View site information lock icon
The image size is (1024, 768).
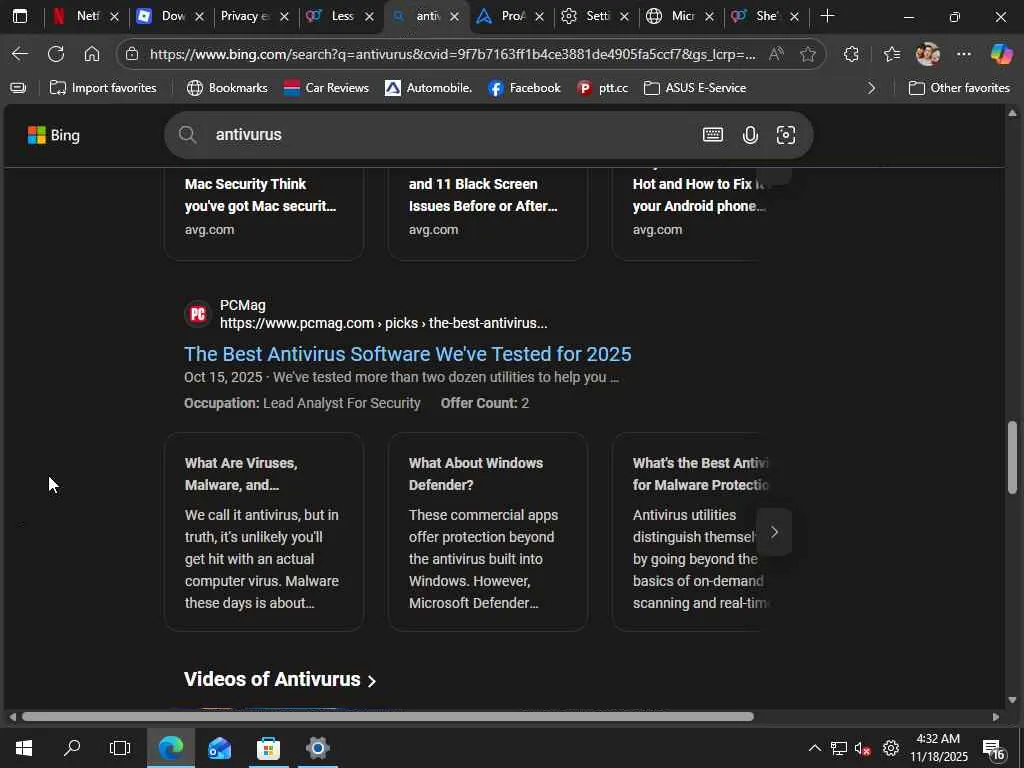tap(132, 54)
